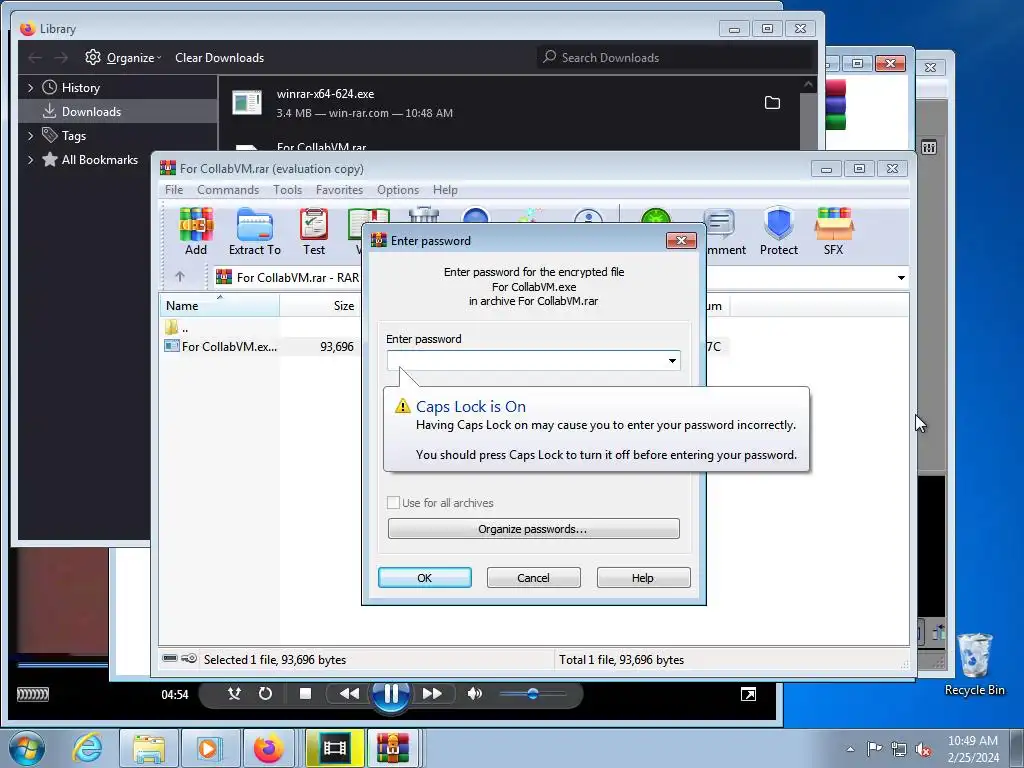Screen dimensions: 1024x768
Task: Click the tray network icon
Action: pyautogui.click(x=899, y=749)
